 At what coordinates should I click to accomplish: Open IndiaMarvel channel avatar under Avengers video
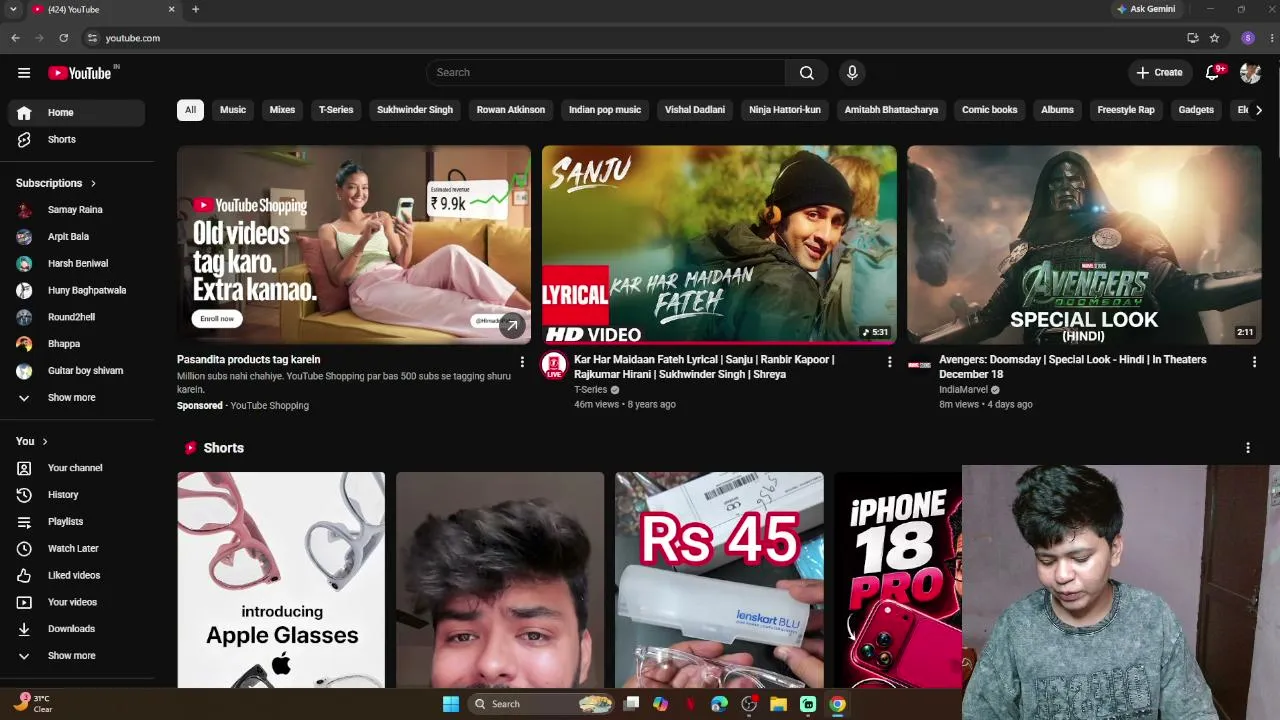click(x=919, y=366)
